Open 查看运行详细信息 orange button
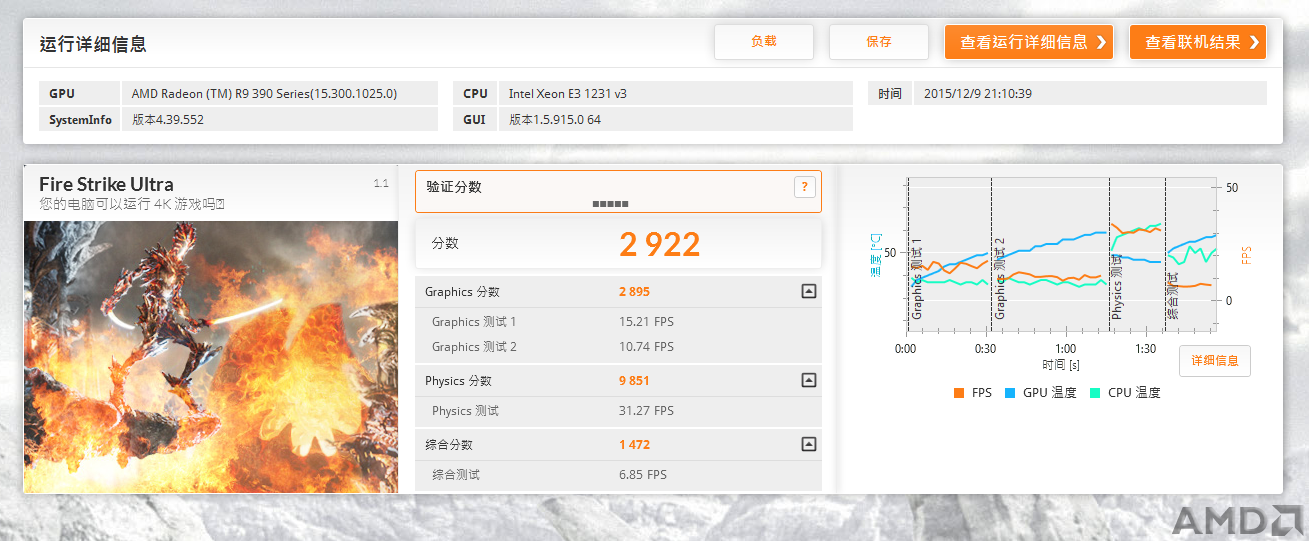 tap(1029, 42)
